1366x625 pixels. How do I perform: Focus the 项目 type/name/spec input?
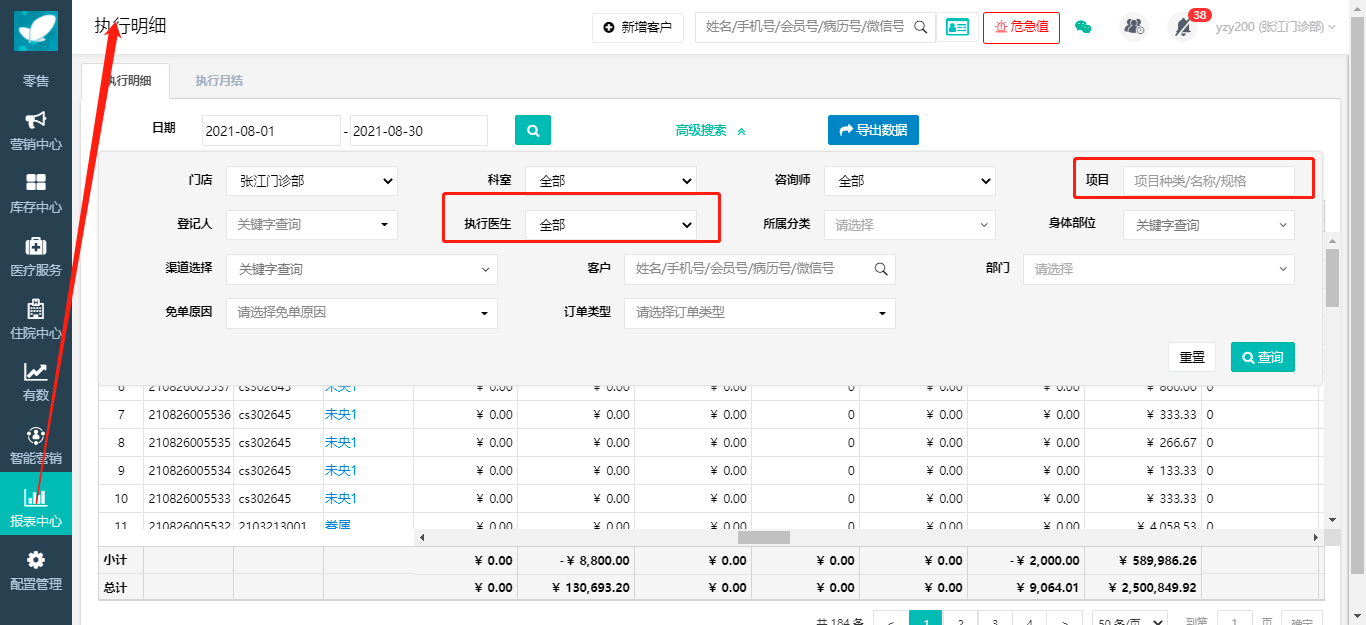(x=1209, y=181)
